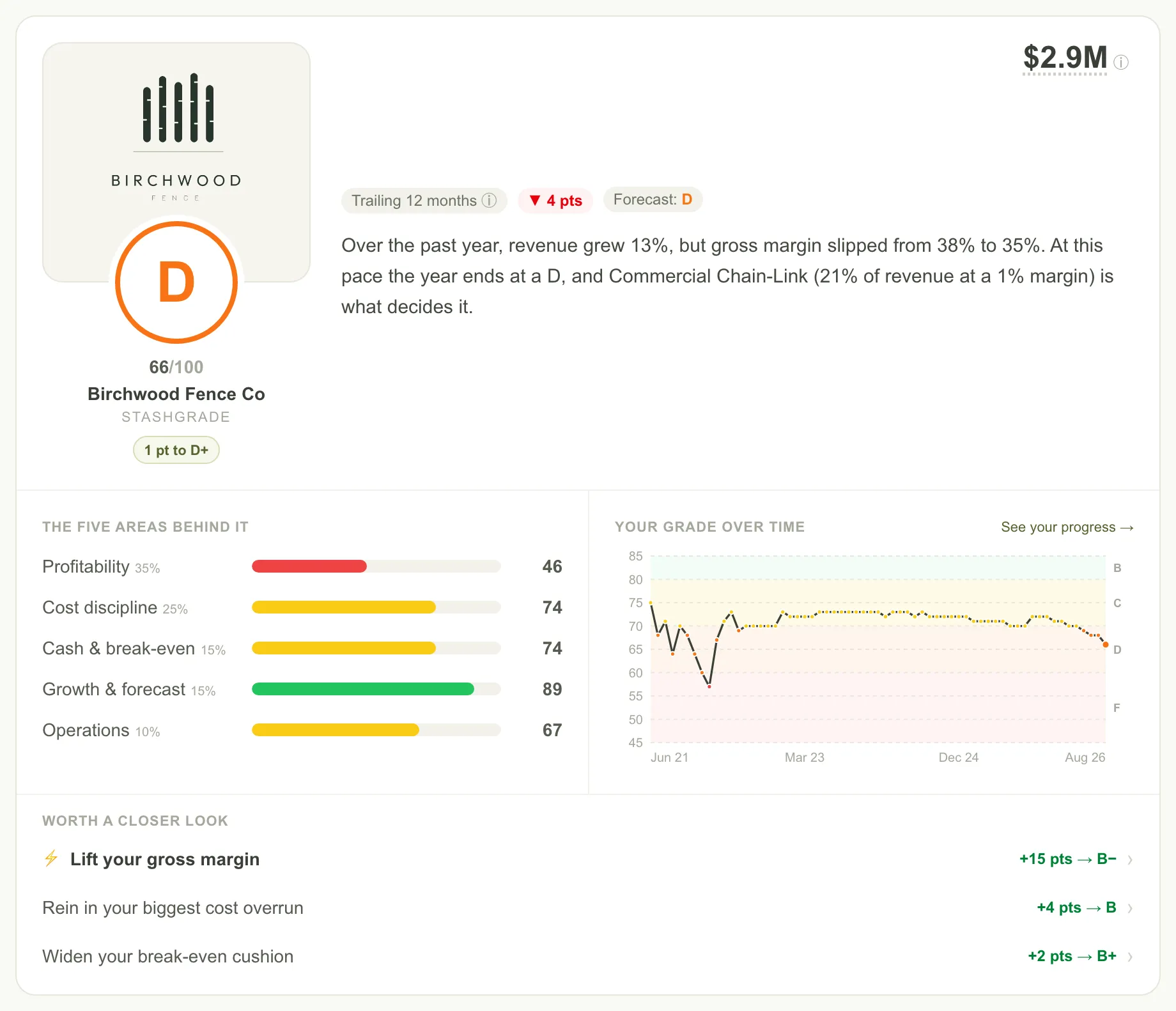1176x1011 pixels.
Task: Open Widen your break-even cushion suggestion
Action: tap(588, 957)
